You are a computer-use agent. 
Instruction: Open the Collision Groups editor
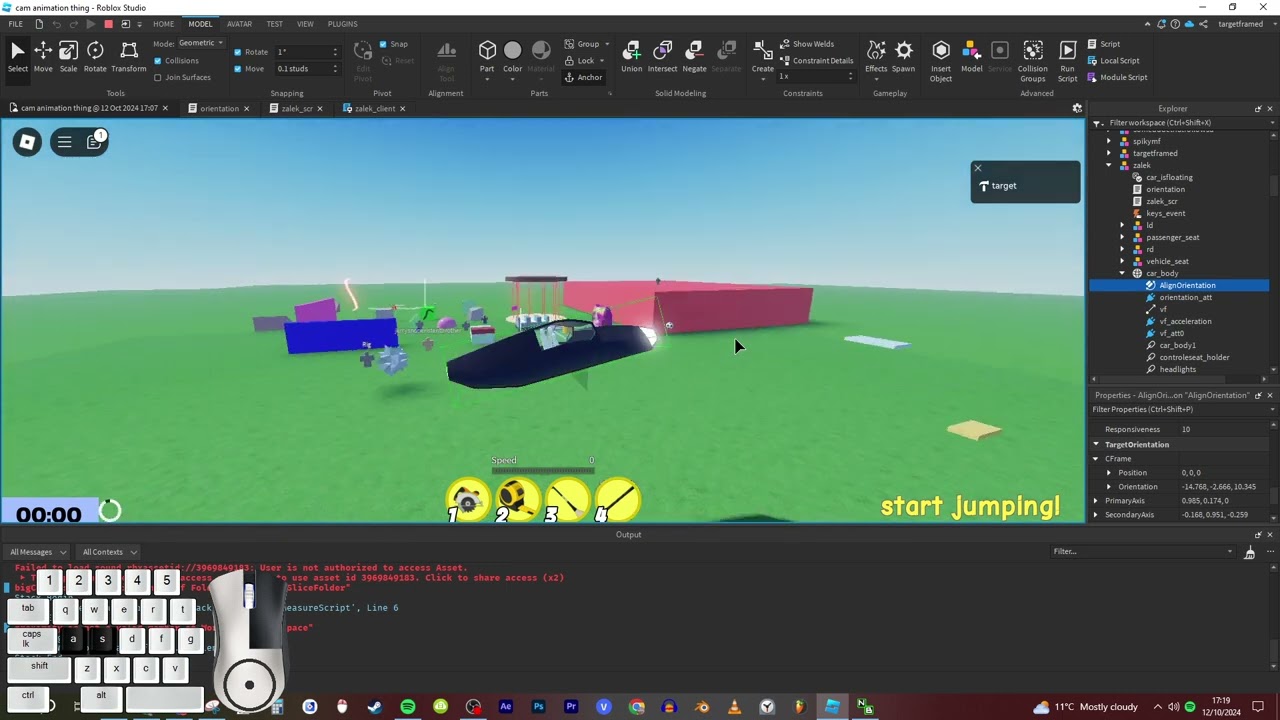tap(1033, 60)
